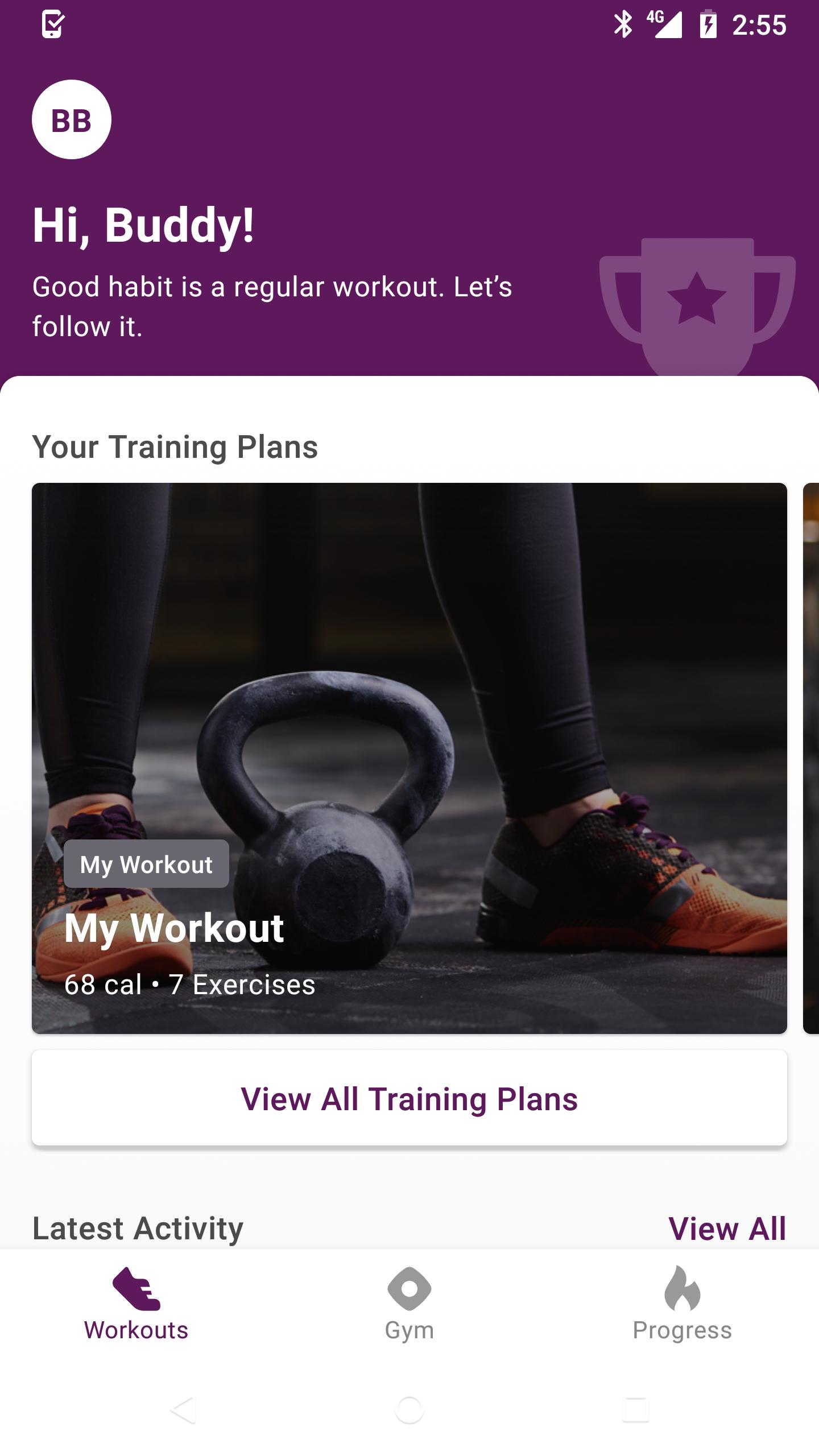Open the Progress flame icon
Screen dimensions: 819x1456
coord(682,1288)
